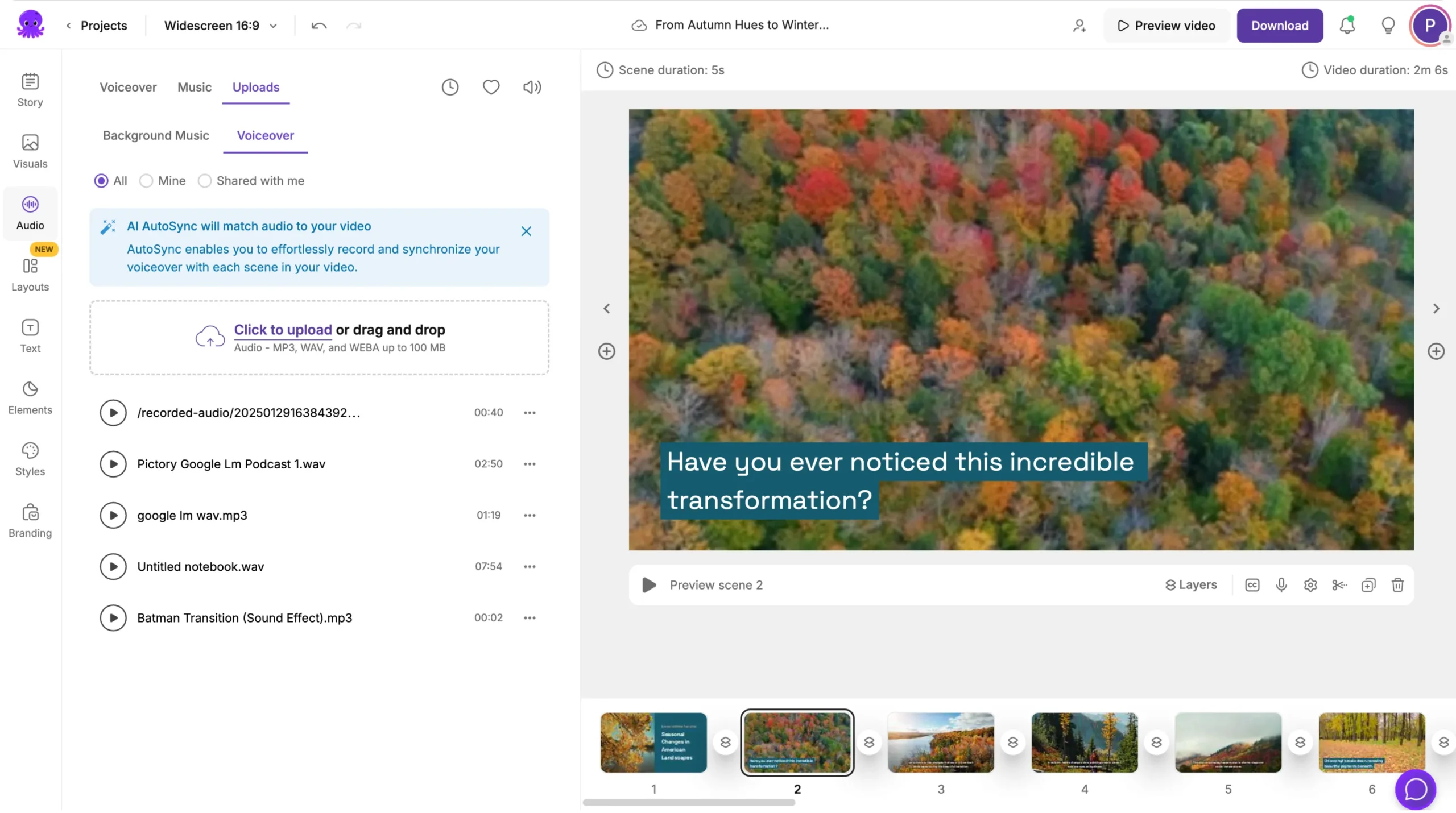Click the scissors trim scene icon
Screen dimensions: 1456x813
1339,585
